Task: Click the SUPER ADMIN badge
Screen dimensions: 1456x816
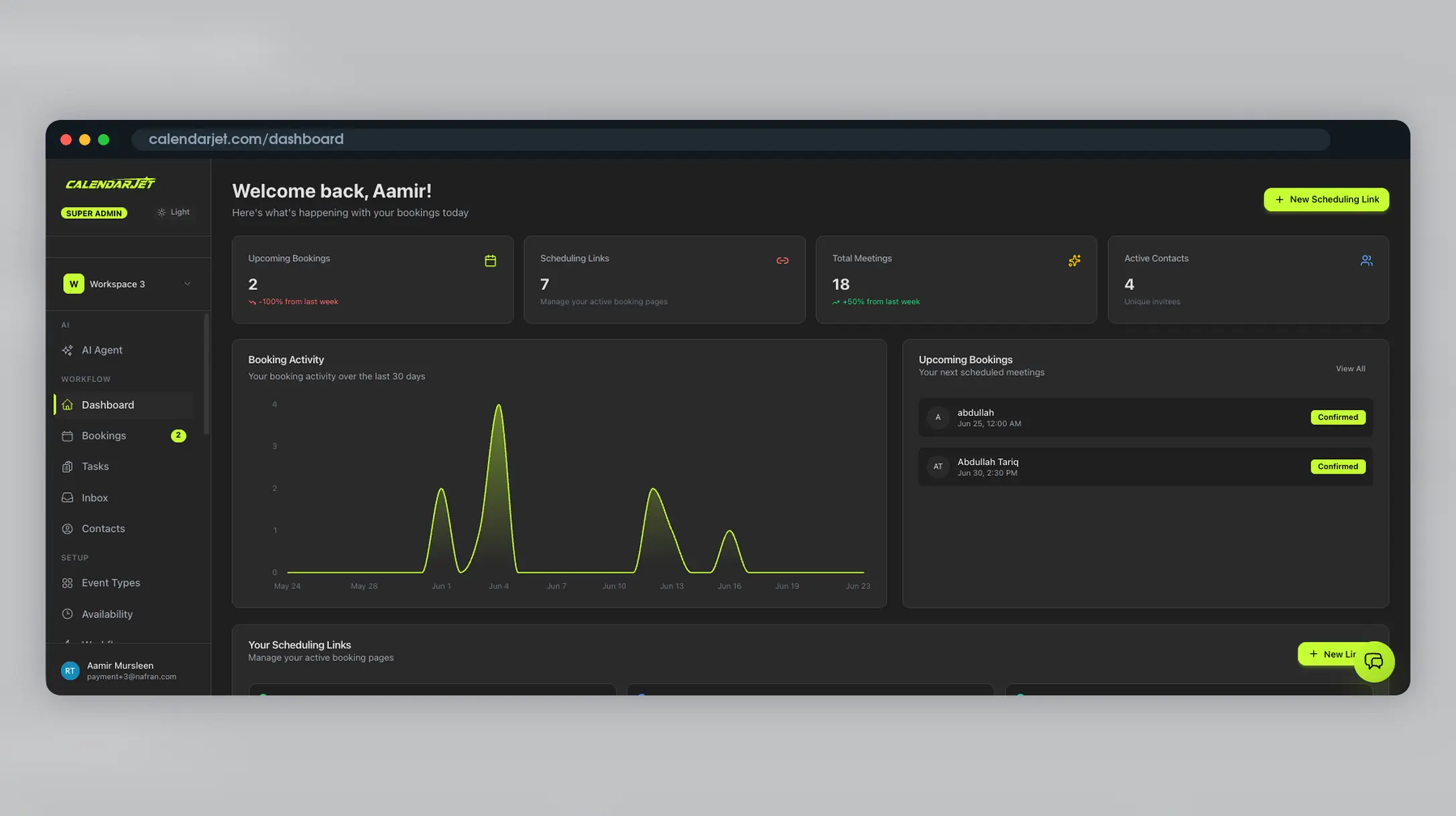Action: (x=94, y=213)
